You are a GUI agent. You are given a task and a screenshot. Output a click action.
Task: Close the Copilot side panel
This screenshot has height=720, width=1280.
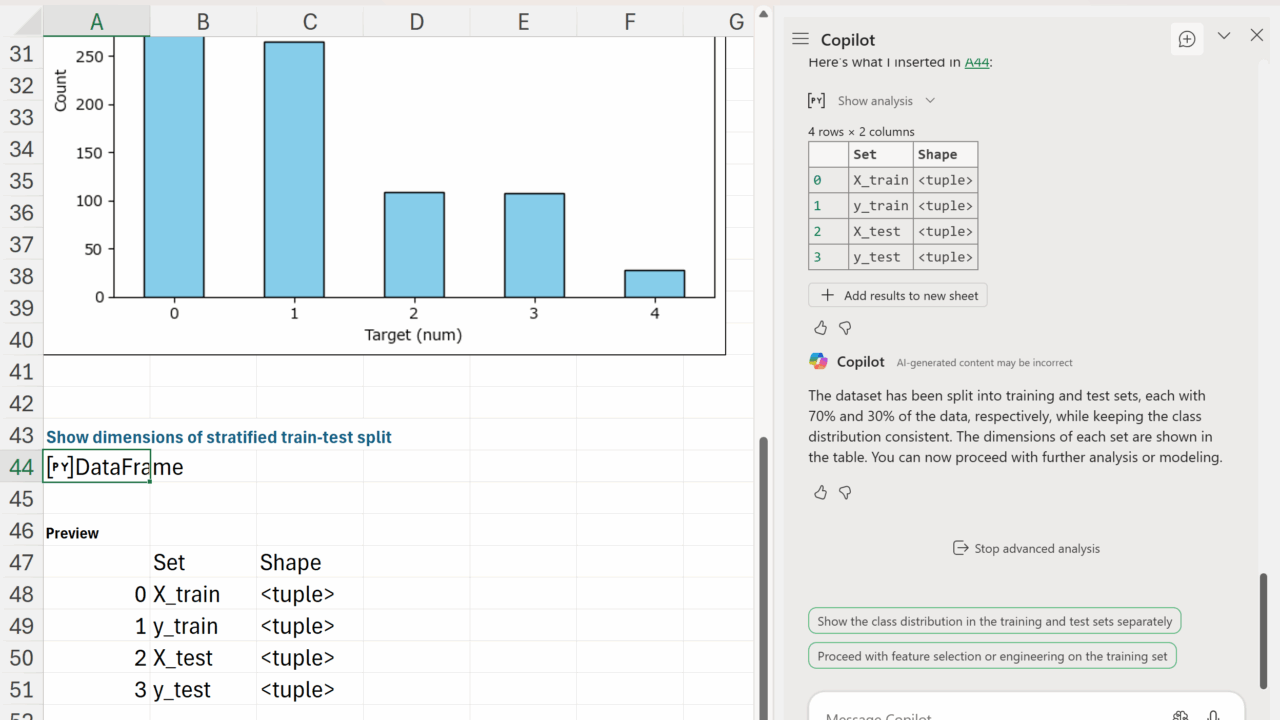(x=1257, y=36)
